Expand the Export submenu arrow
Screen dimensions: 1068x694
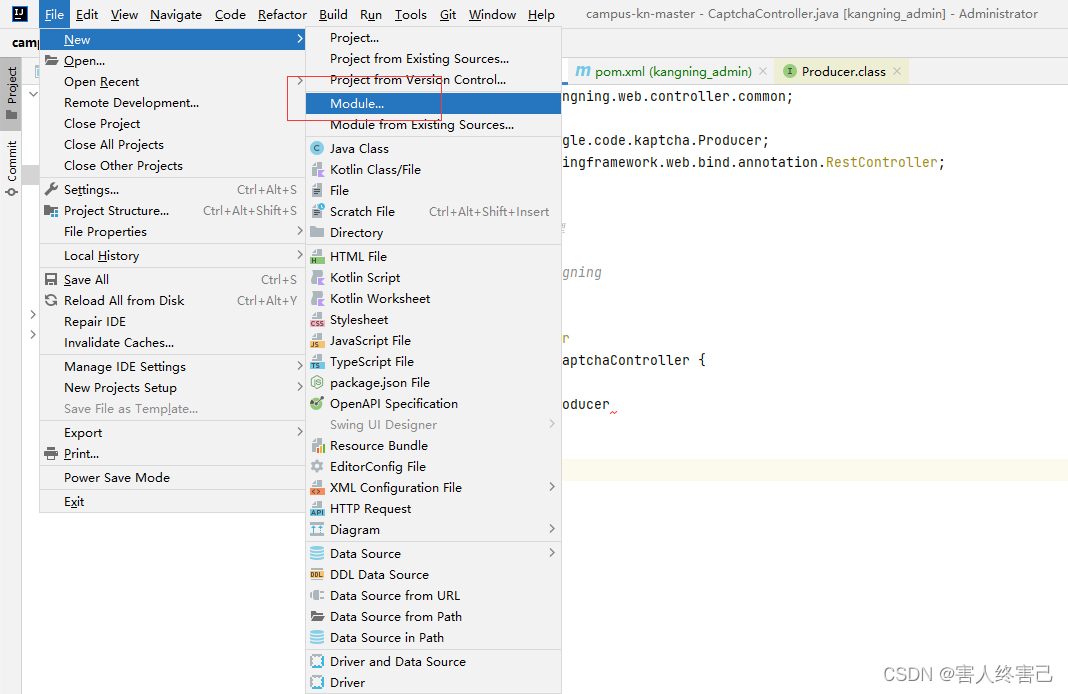click(x=299, y=432)
